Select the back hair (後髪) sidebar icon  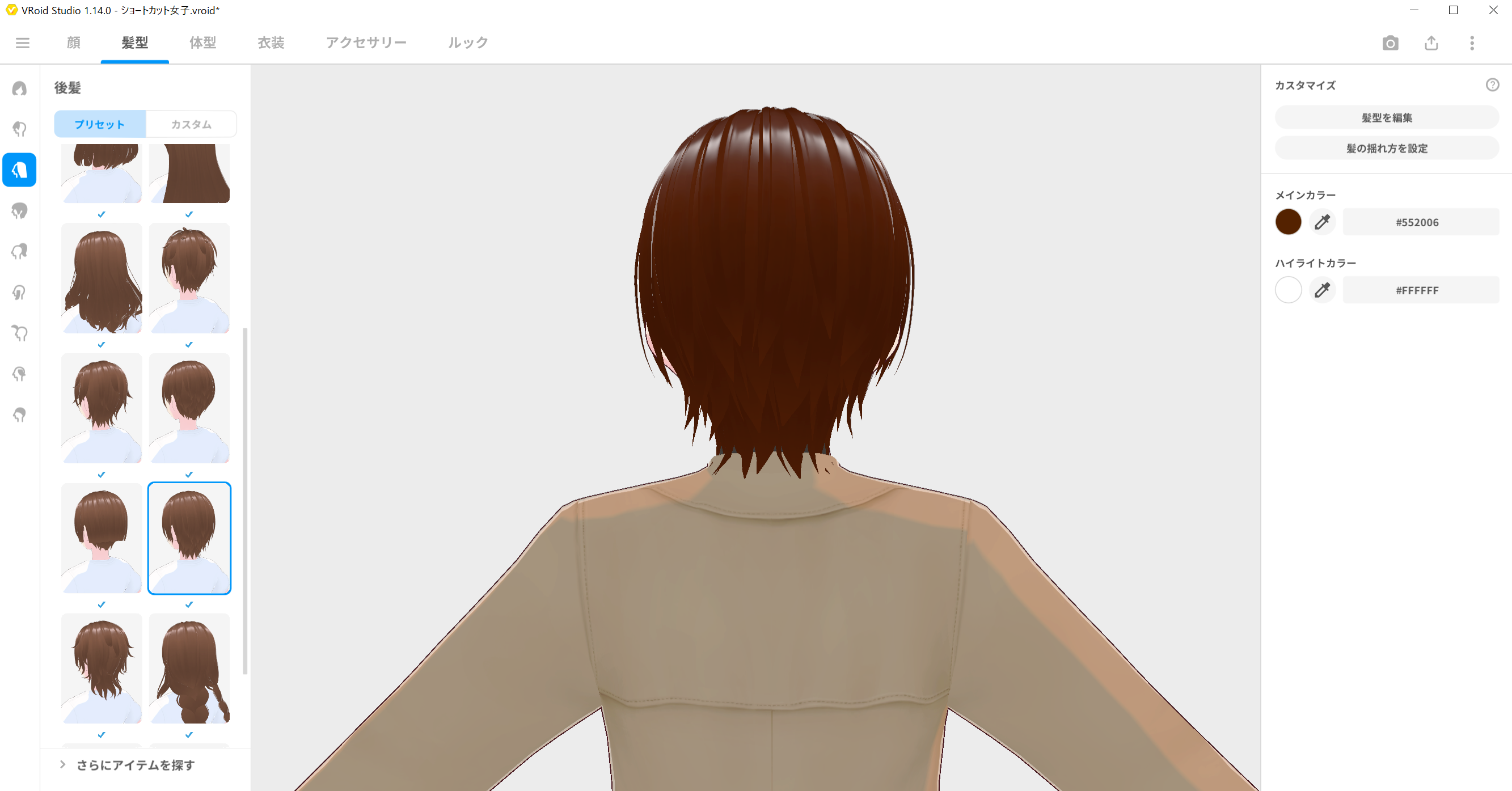tap(19, 170)
